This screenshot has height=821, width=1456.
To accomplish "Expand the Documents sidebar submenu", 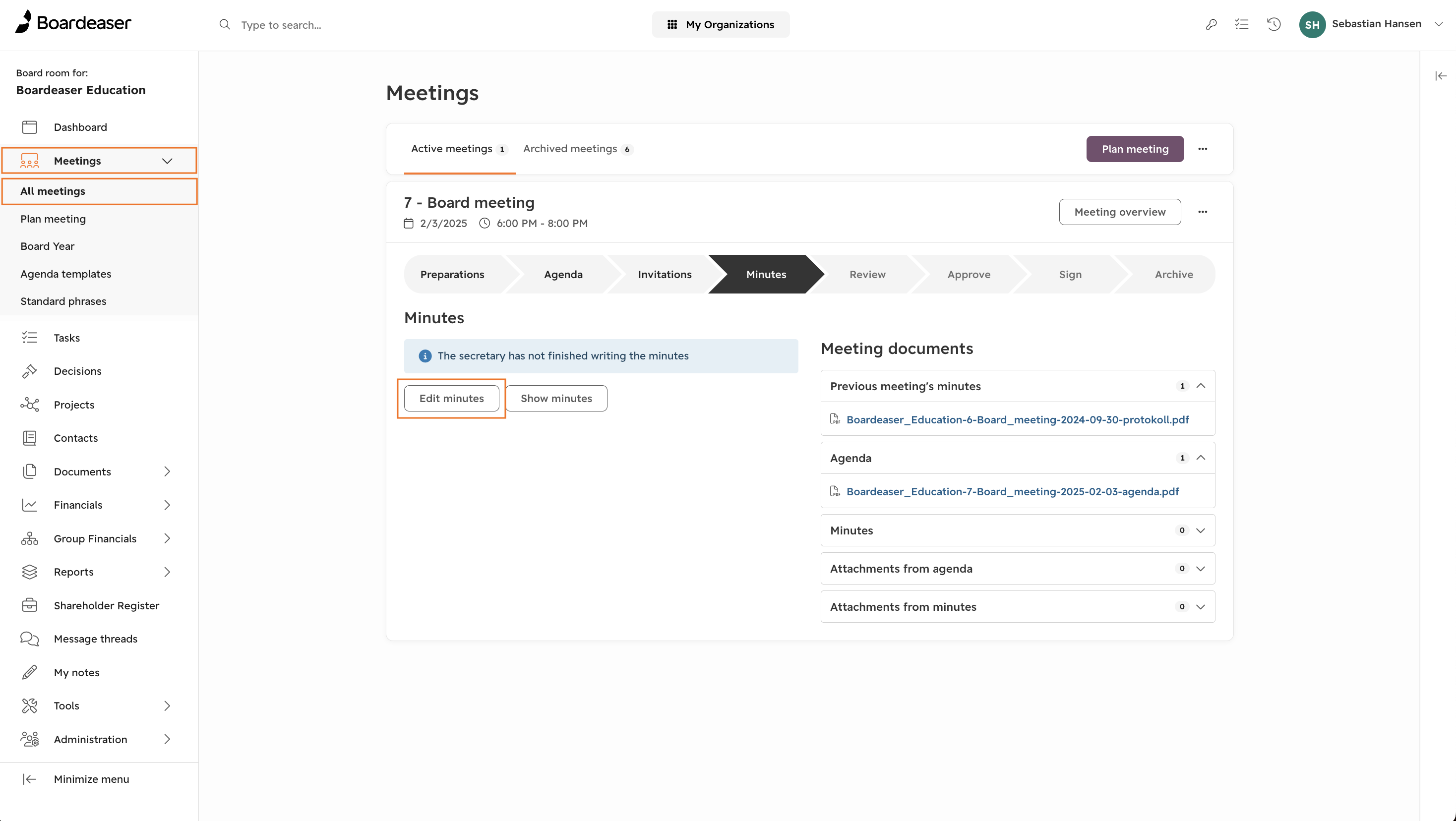I will coord(167,471).
